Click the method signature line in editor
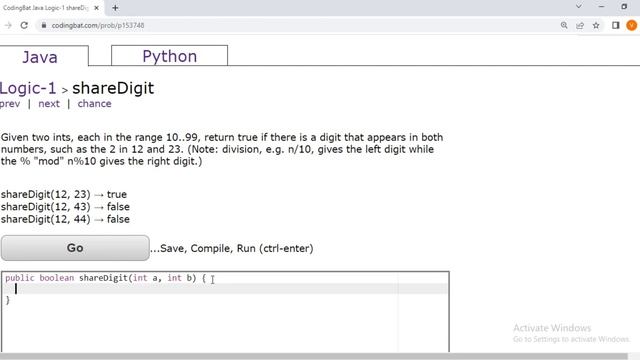This screenshot has width=640, height=360. (x=105, y=278)
